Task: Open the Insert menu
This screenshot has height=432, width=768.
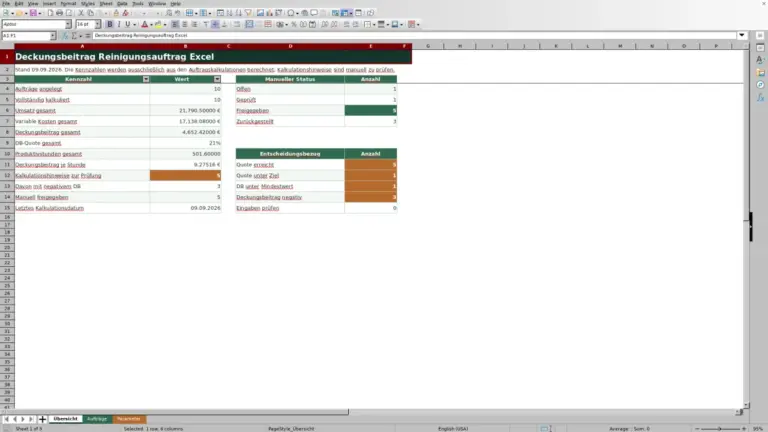Action: click(49, 3)
